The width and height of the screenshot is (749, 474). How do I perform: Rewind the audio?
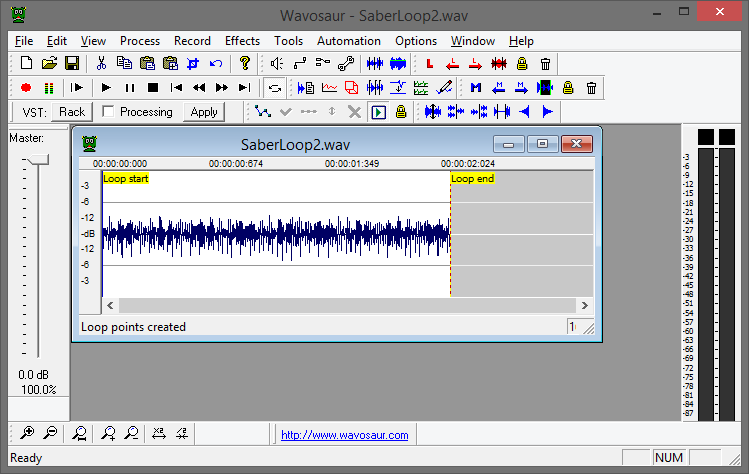(199, 87)
